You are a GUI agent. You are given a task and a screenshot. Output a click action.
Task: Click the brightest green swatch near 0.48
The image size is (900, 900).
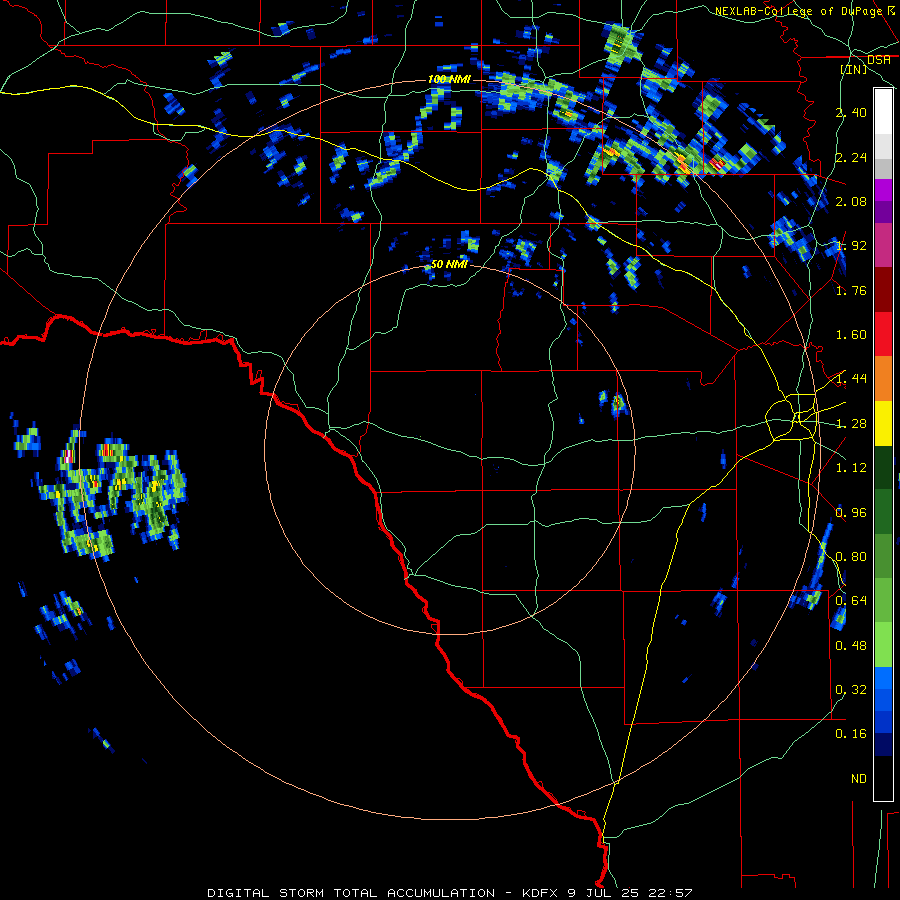(x=883, y=645)
